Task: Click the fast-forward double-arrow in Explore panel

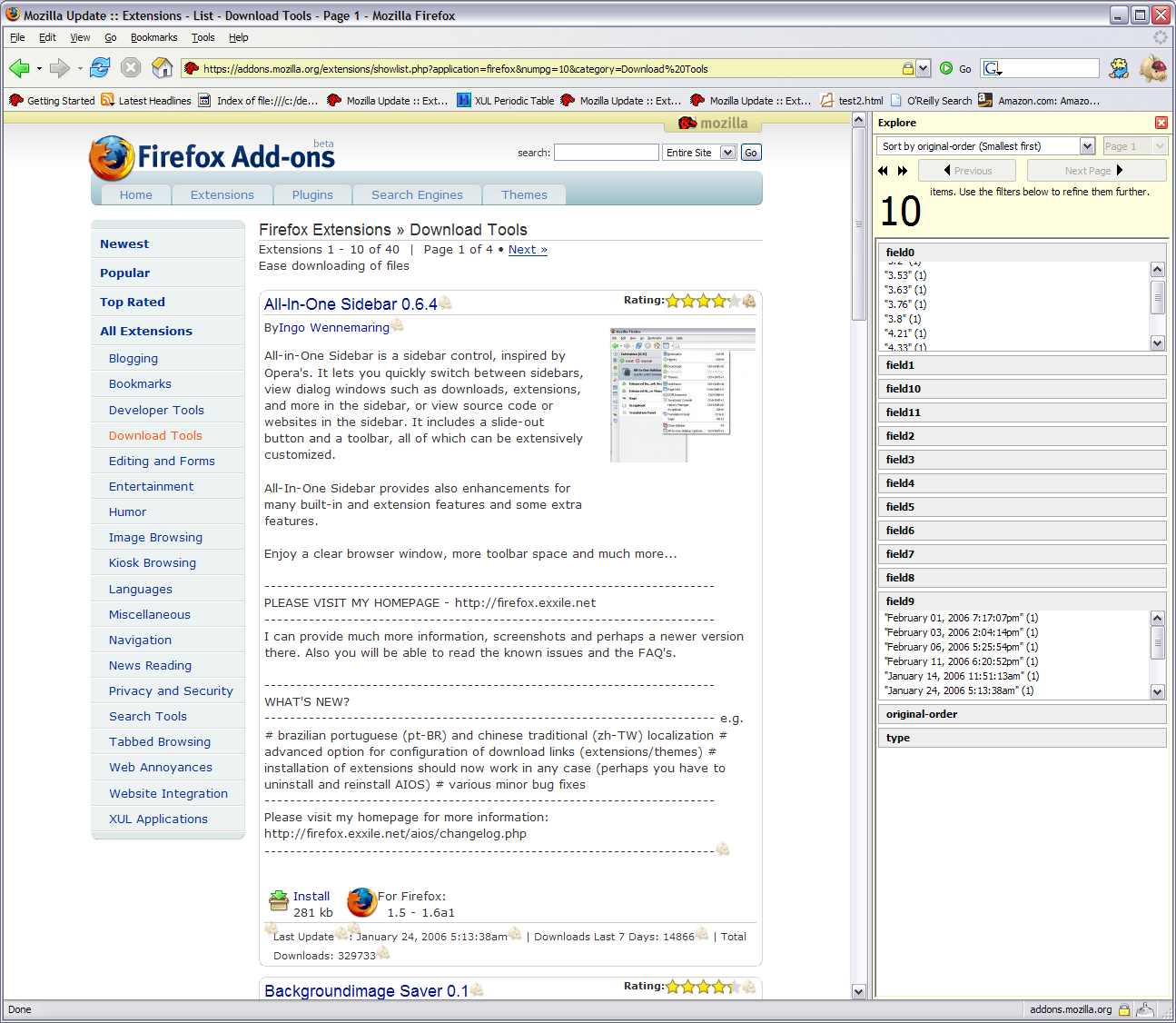Action: pos(903,171)
